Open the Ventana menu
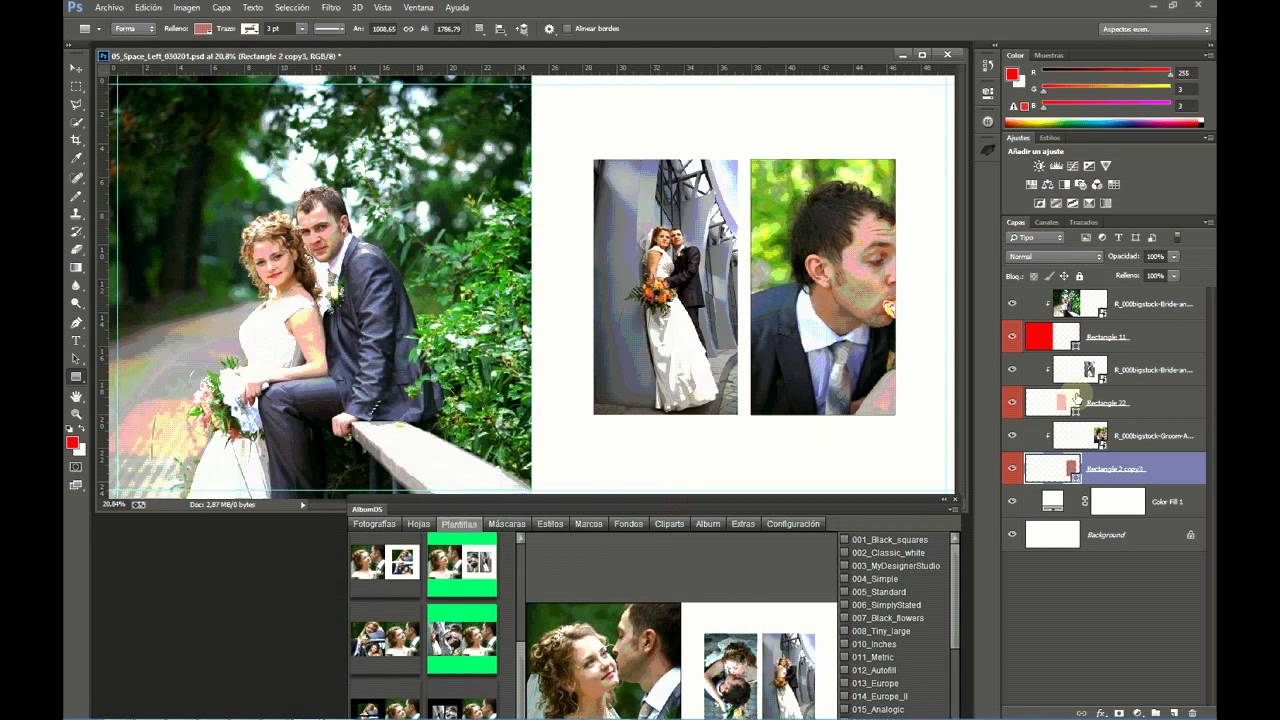1280x720 pixels. coord(418,7)
